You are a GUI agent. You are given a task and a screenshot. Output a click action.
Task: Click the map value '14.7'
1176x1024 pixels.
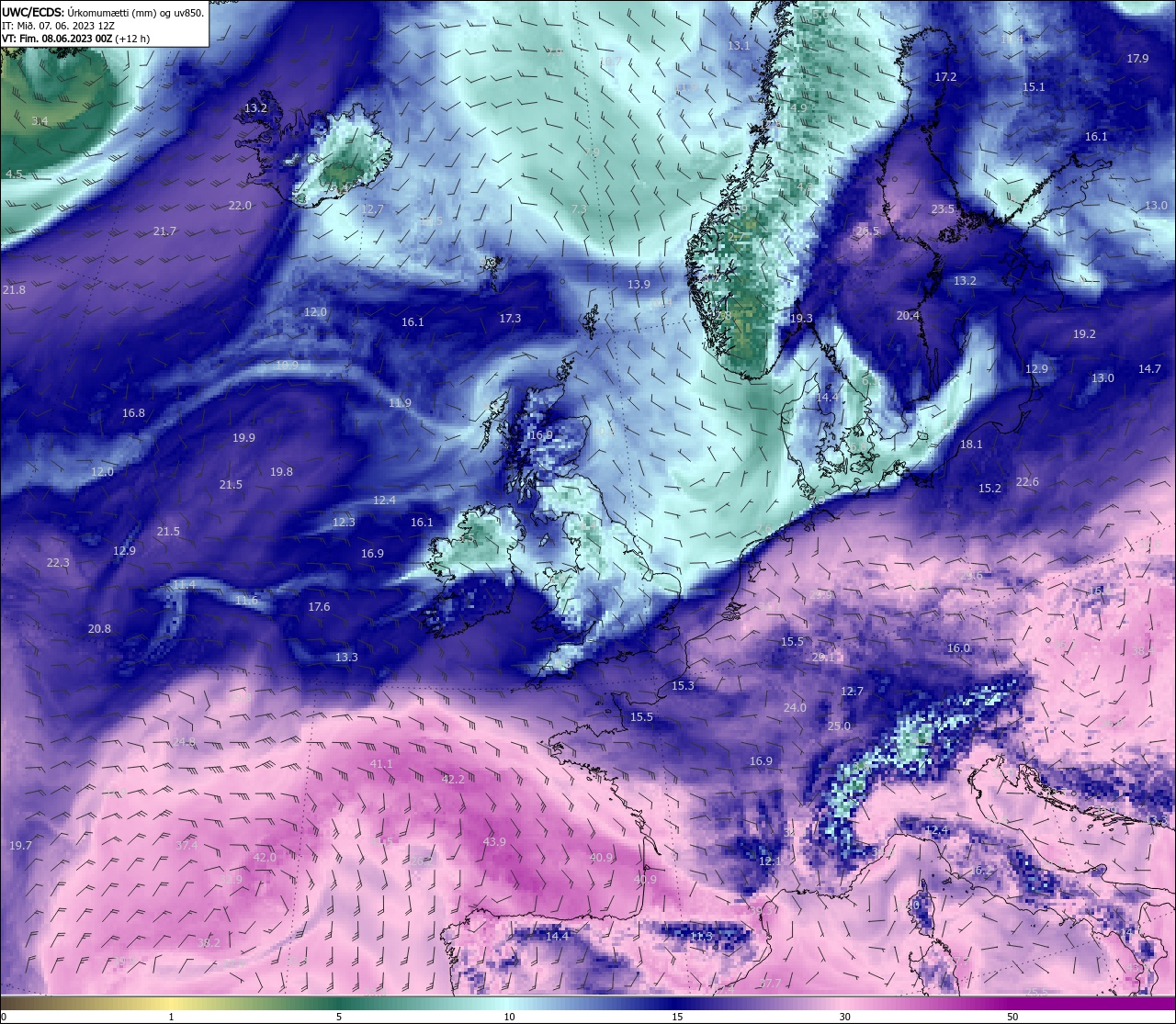pos(1149,369)
